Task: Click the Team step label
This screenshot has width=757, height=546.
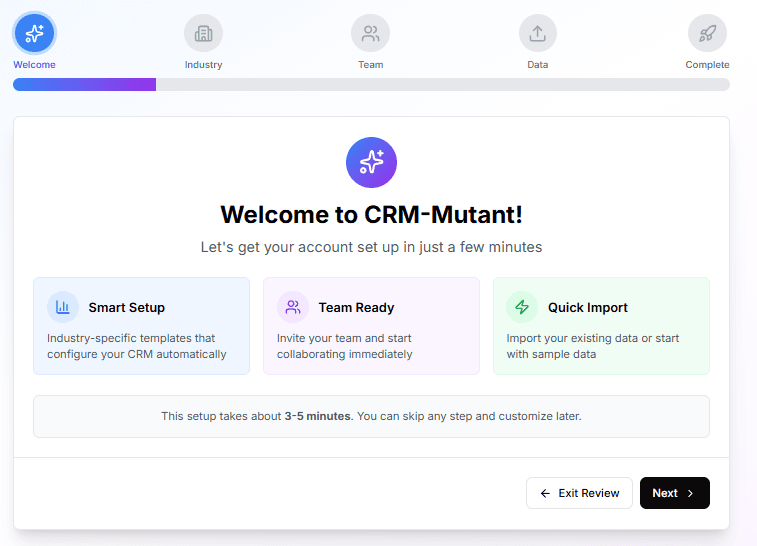Action: point(370,65)
